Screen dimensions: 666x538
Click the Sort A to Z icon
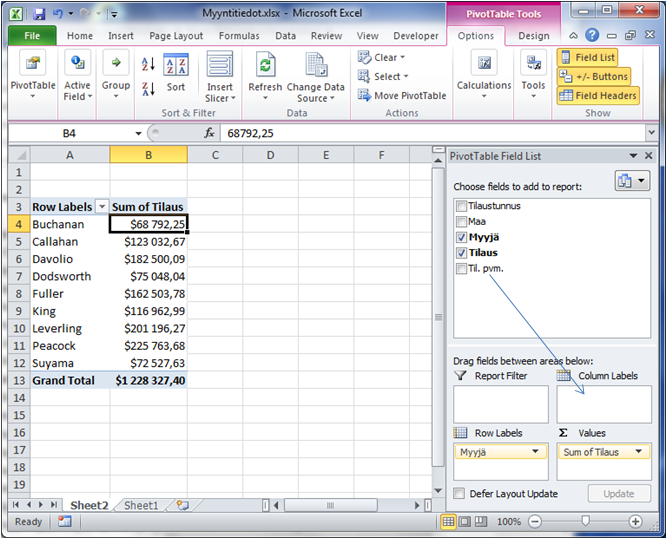[x=148, y=65]
